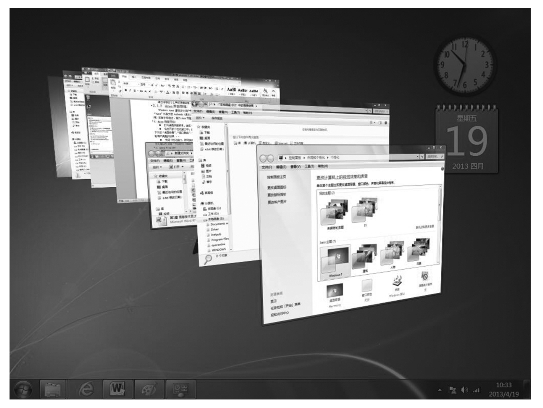This screenshot has width=543, height=408.
Task: Click the Control Panel taskbar icon
Action: pyautogui.click(x=180, y=389)
